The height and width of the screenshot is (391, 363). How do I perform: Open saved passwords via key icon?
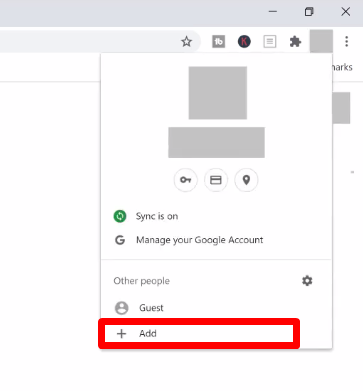click(186, 180)
